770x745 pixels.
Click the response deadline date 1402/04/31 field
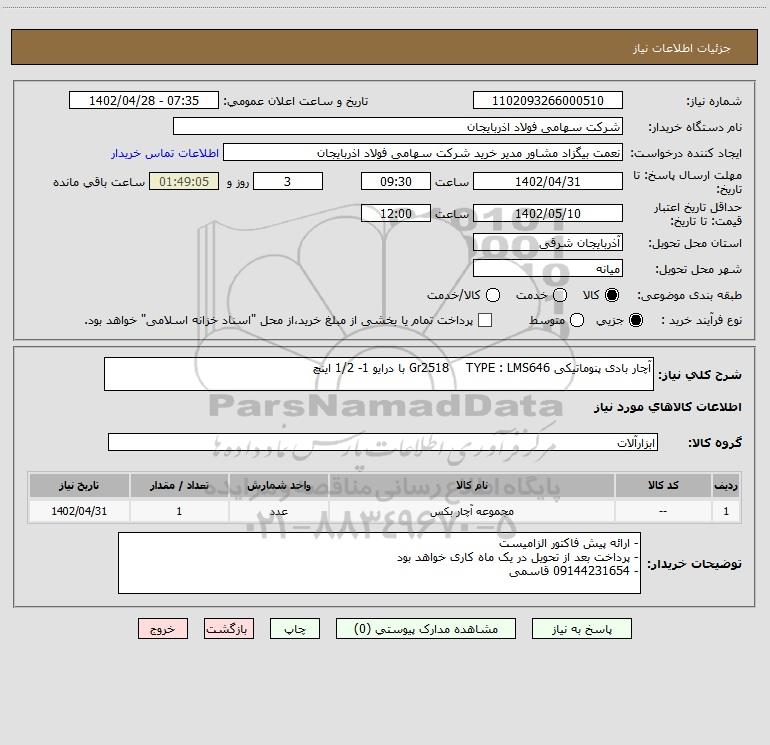pos(548,181)
